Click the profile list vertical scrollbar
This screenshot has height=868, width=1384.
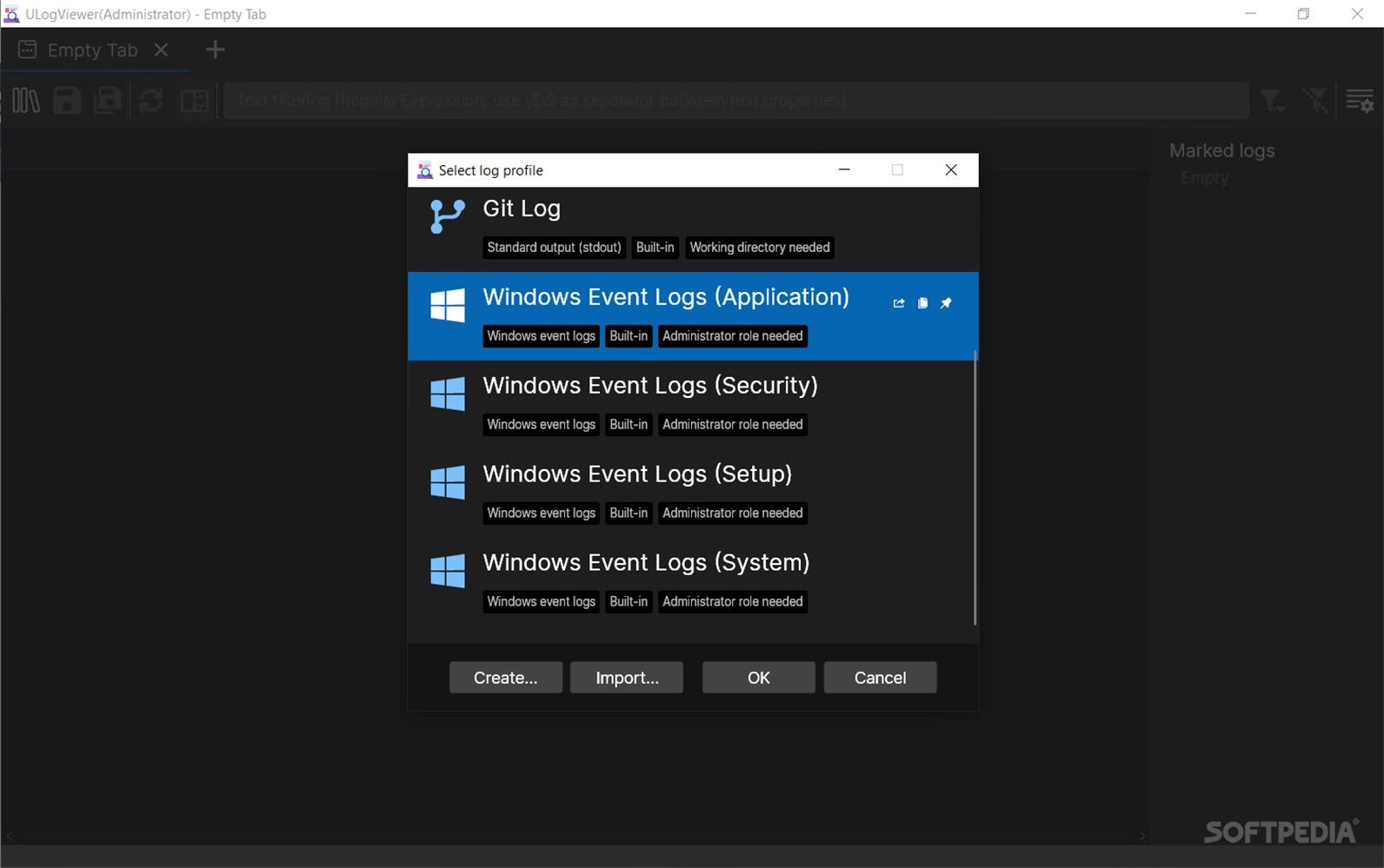click(x=975, y=487)
